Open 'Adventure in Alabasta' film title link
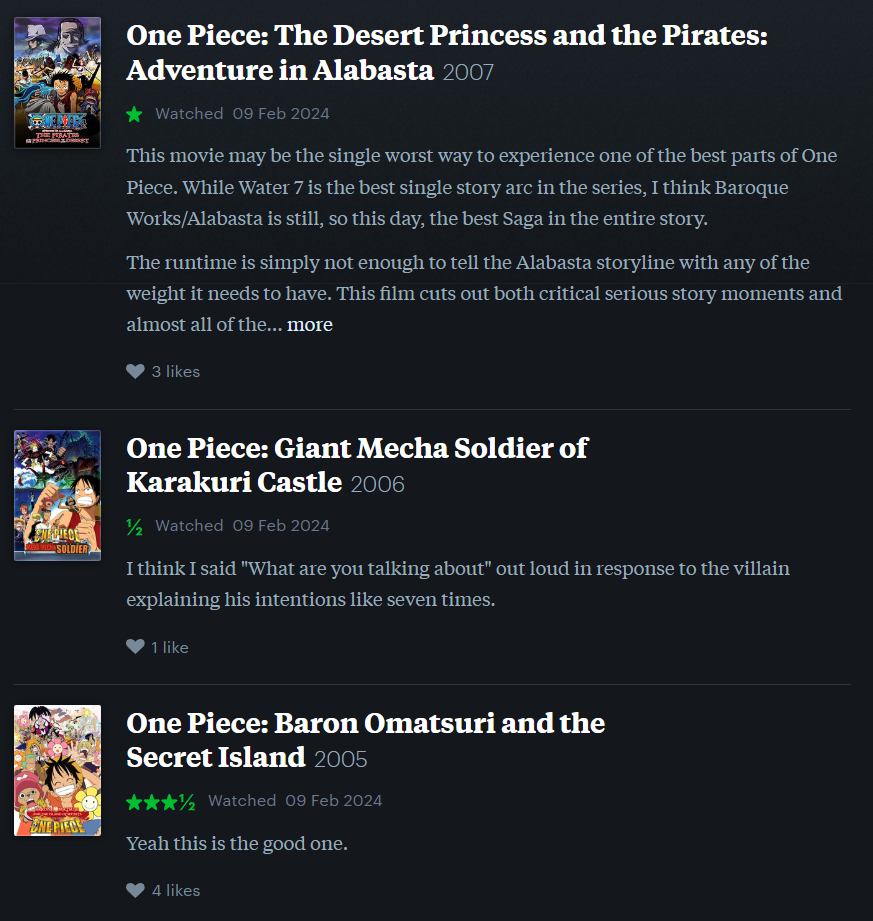The height and width of the screenshot is (921, 873). [x=446, y=53]
